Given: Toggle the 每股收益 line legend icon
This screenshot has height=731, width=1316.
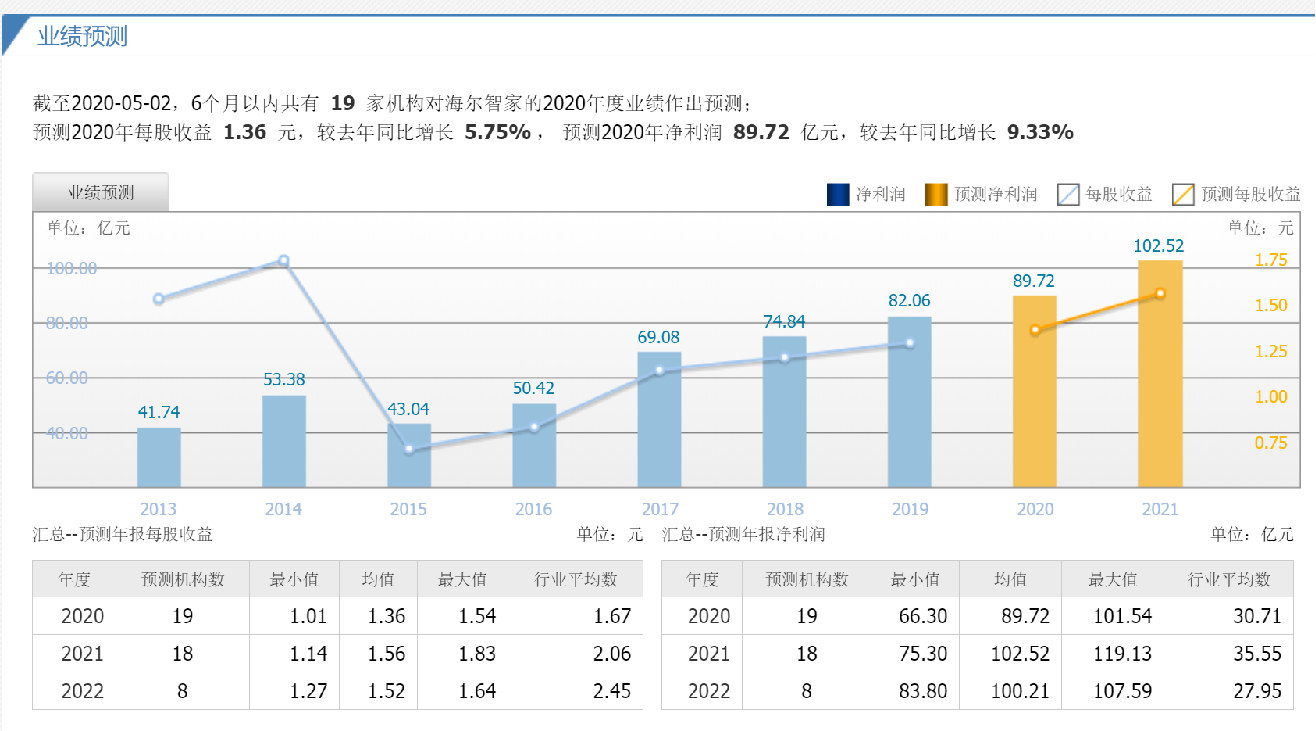Looking at the screenshot, I should 1068,195.
